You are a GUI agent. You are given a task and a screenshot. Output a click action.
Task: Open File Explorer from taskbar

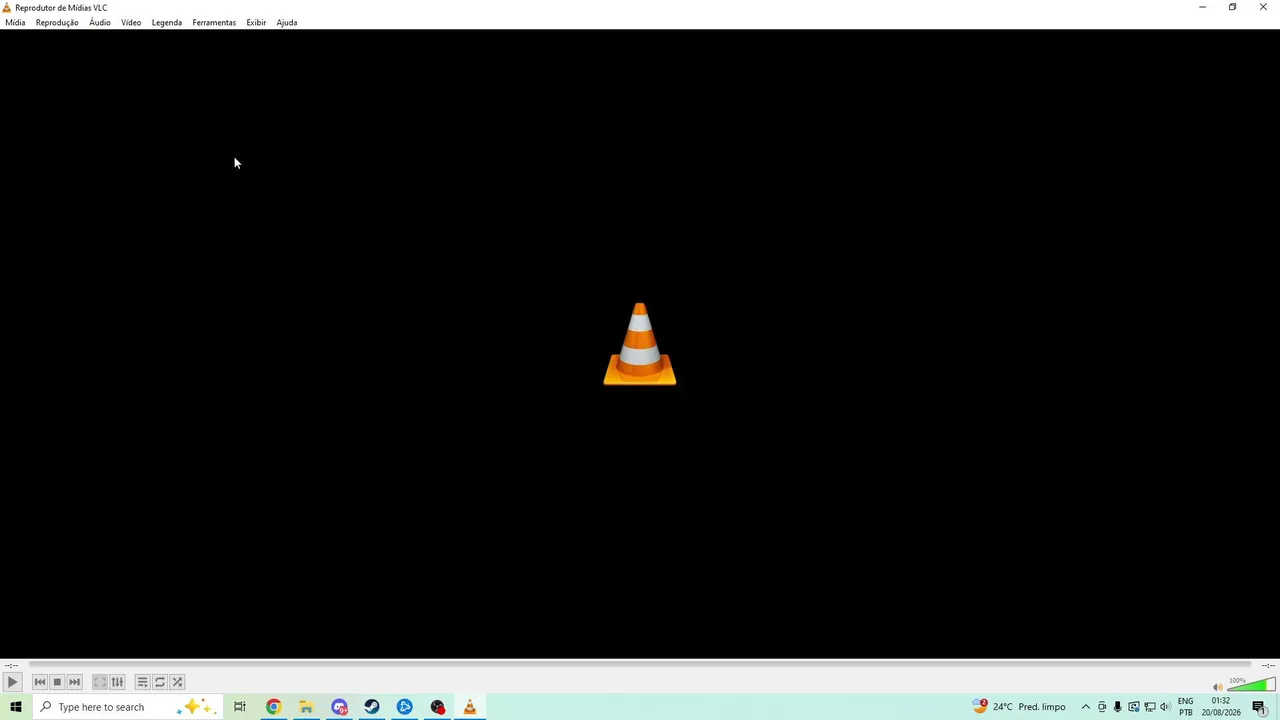pos(306,707)
